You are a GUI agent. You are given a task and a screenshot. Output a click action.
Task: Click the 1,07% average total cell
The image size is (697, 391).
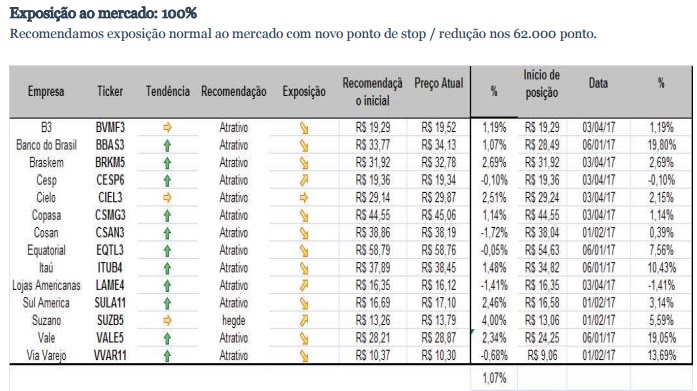click(494, 378)
